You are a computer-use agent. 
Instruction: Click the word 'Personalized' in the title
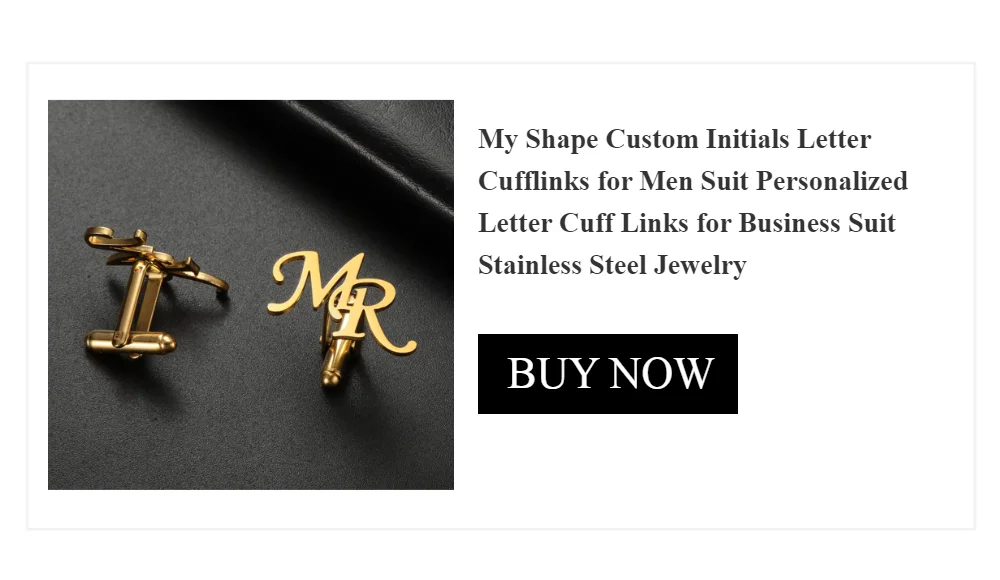click(832, 181)
